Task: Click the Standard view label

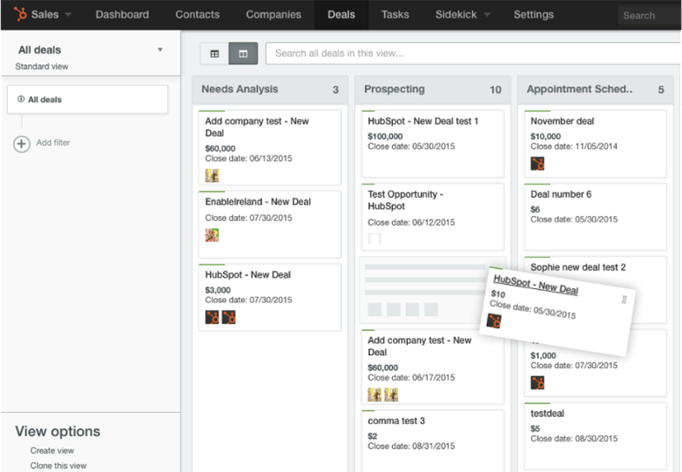Action: click(x=42, y=67)
